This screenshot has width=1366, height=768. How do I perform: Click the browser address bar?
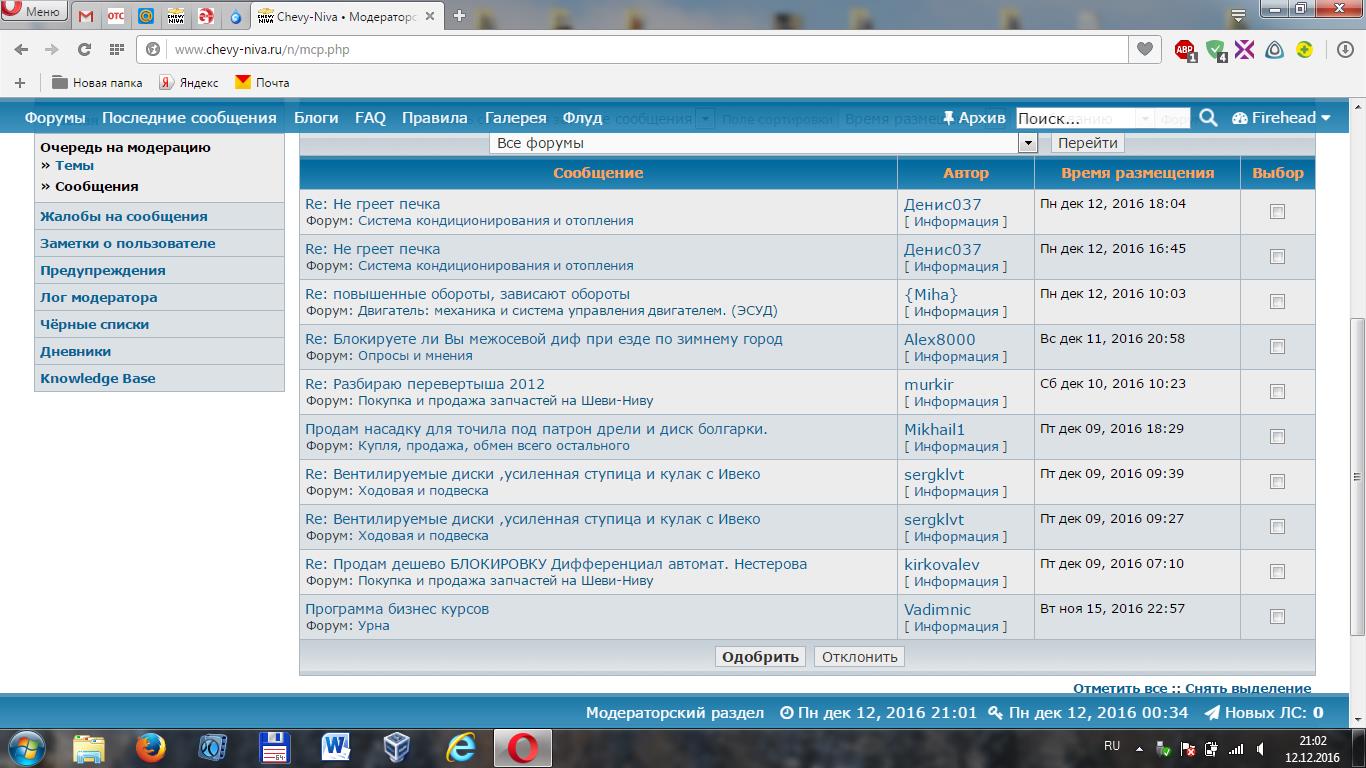[x=640, y=49]
